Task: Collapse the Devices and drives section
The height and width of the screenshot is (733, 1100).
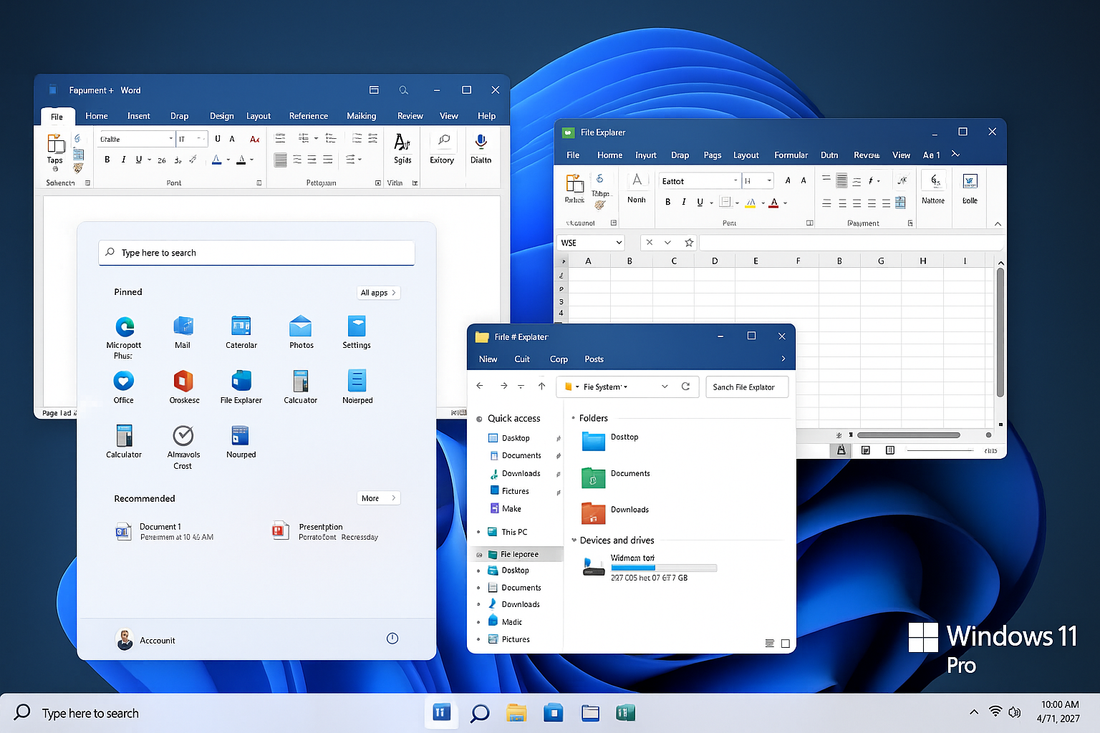Action: tap(573, 540)
